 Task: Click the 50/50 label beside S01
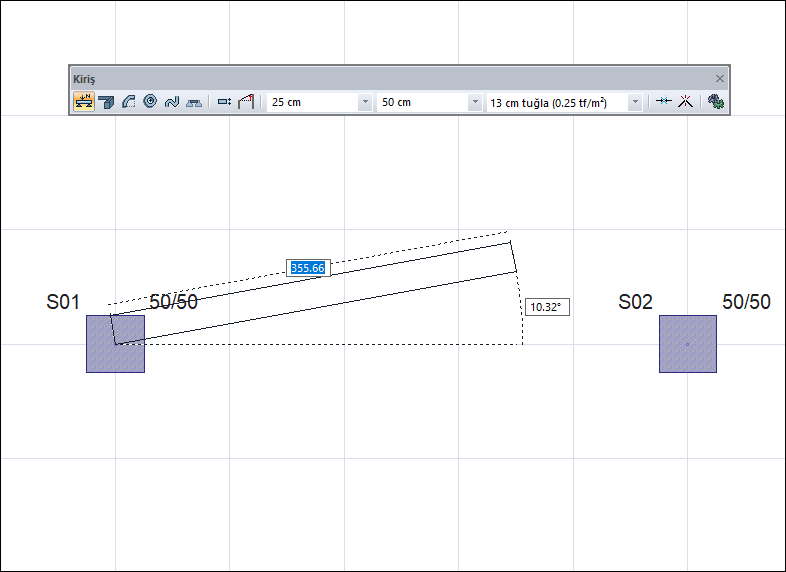173,301
